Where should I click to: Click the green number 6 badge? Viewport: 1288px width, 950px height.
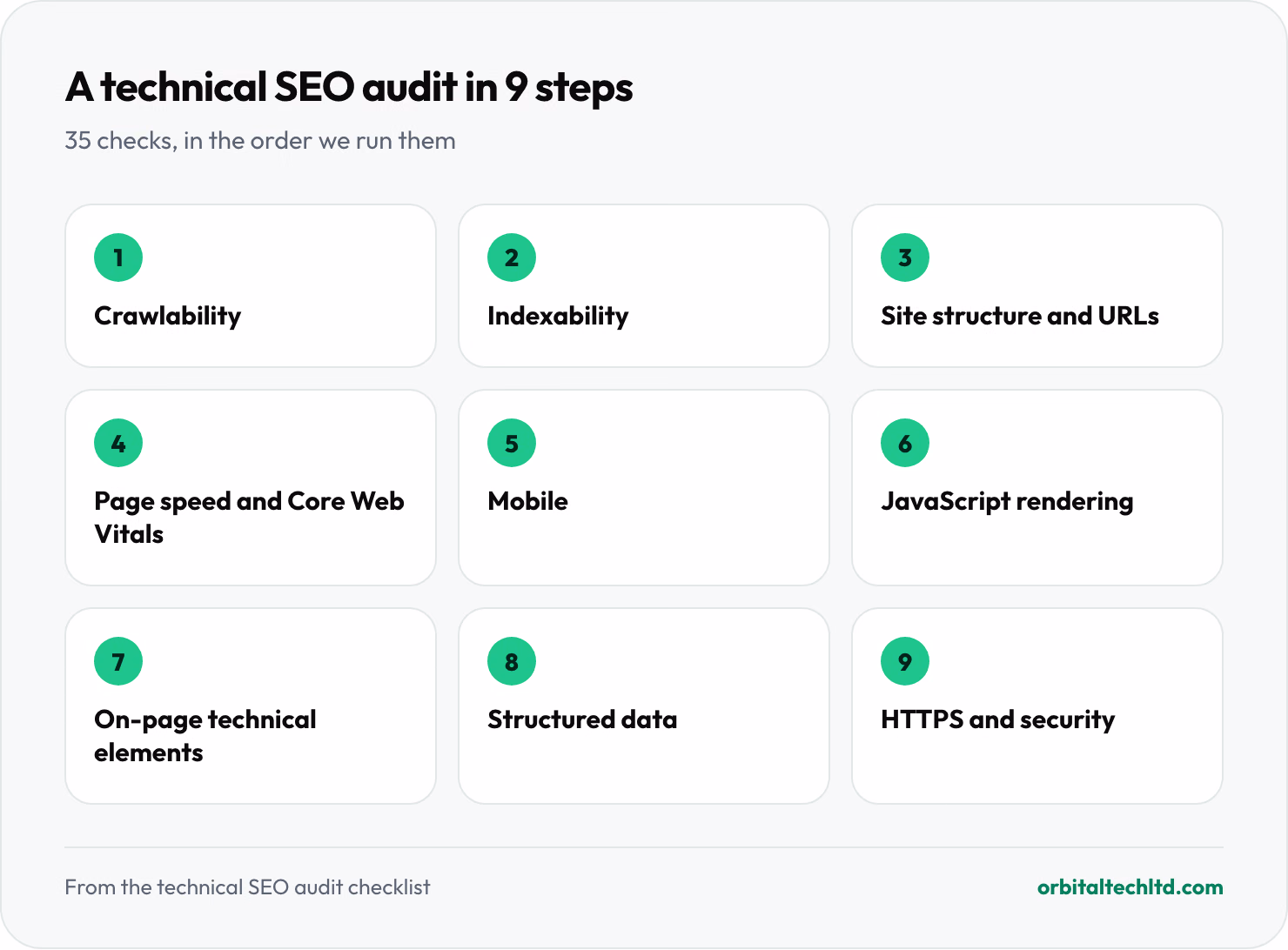click(905, 443)
